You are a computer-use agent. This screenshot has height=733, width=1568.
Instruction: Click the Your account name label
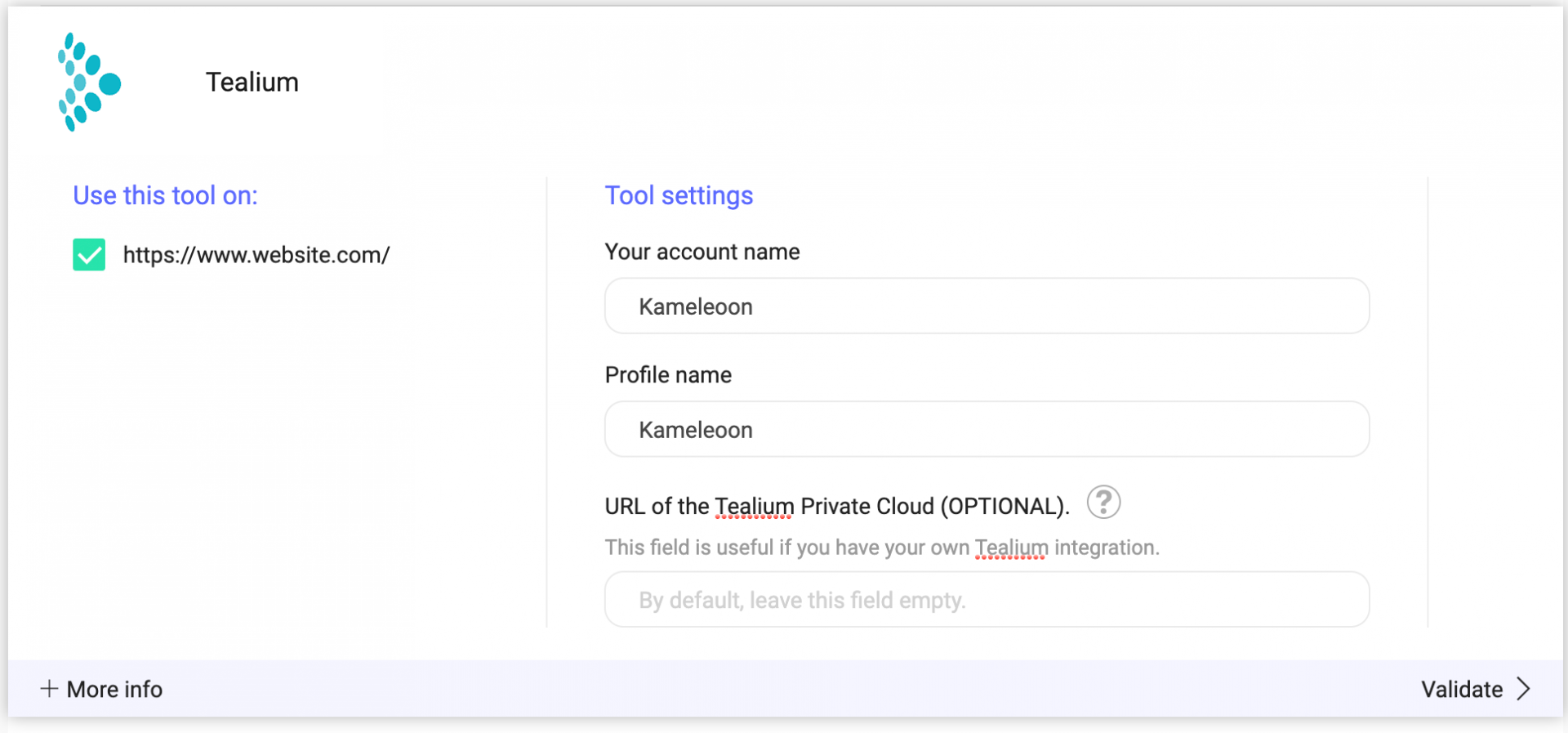pos(702,252)
